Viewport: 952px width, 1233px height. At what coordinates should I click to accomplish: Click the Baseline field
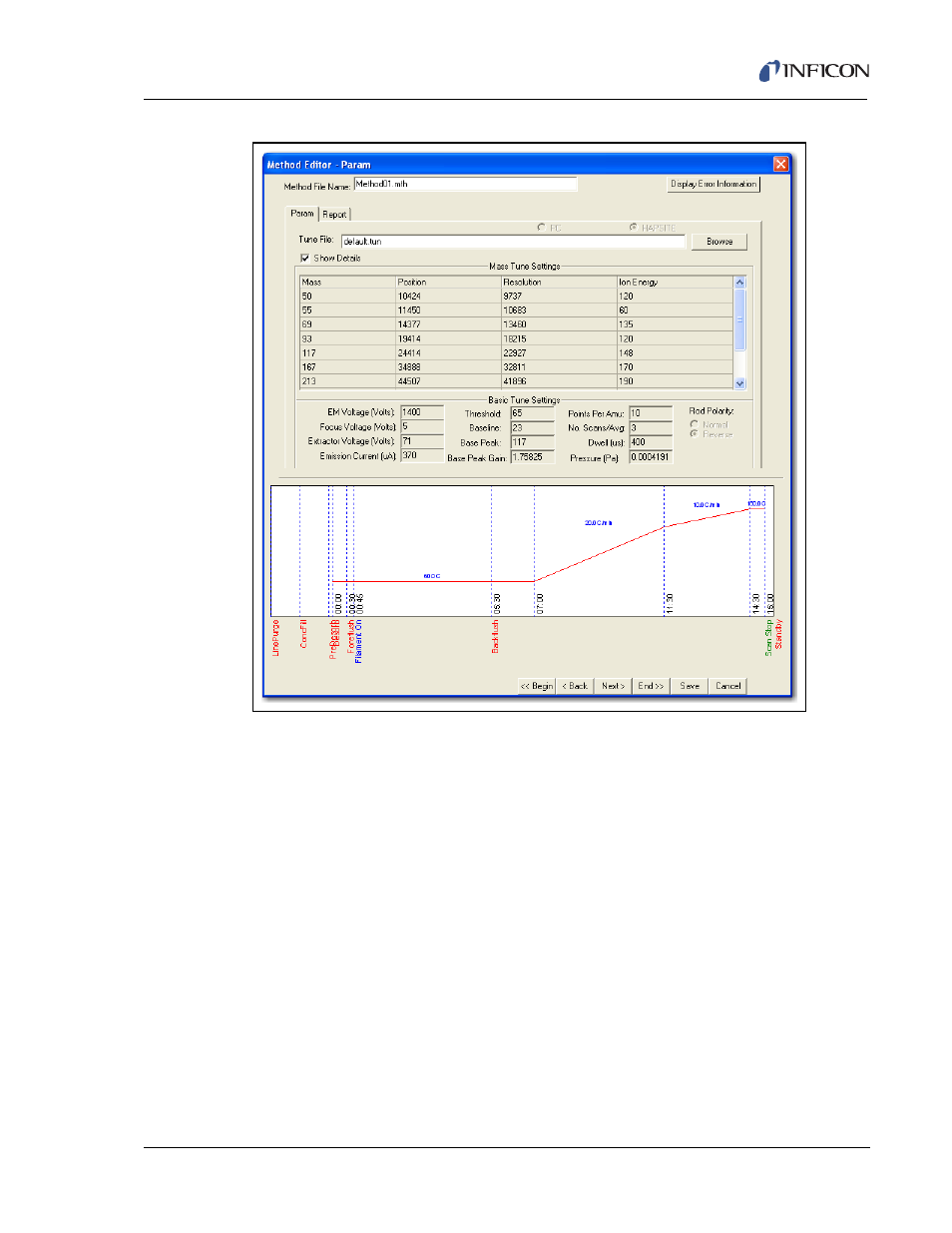click(532, 427)
